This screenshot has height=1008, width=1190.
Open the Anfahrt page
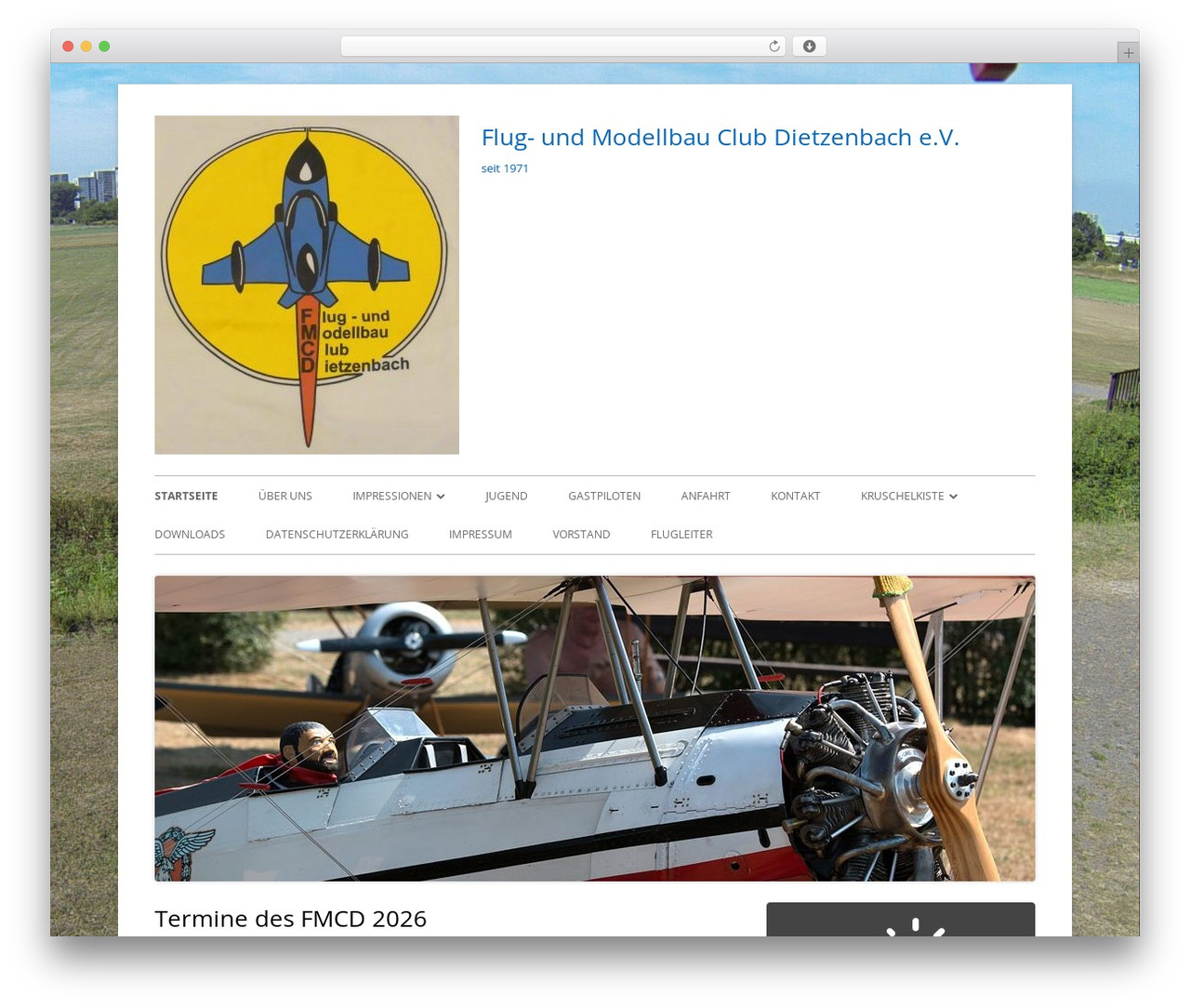[x=706, y=496]
